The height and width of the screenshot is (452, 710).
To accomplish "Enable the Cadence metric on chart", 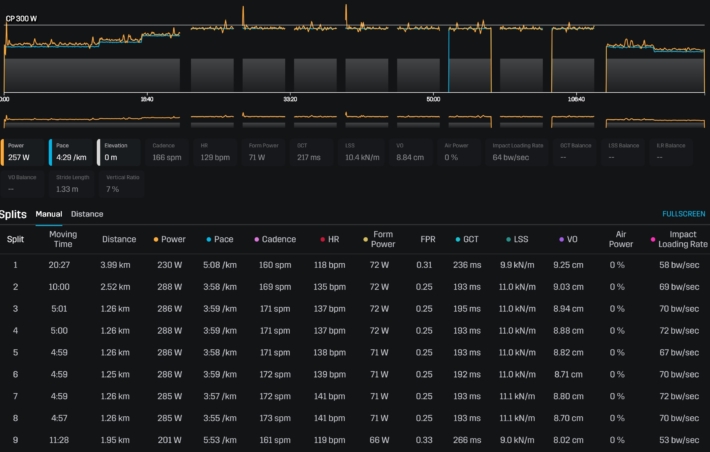I will (x=168, y=151).
